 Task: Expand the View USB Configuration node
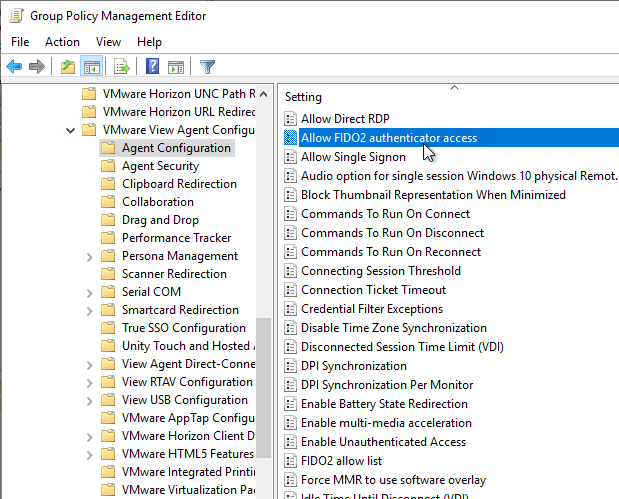coord(90,401)
